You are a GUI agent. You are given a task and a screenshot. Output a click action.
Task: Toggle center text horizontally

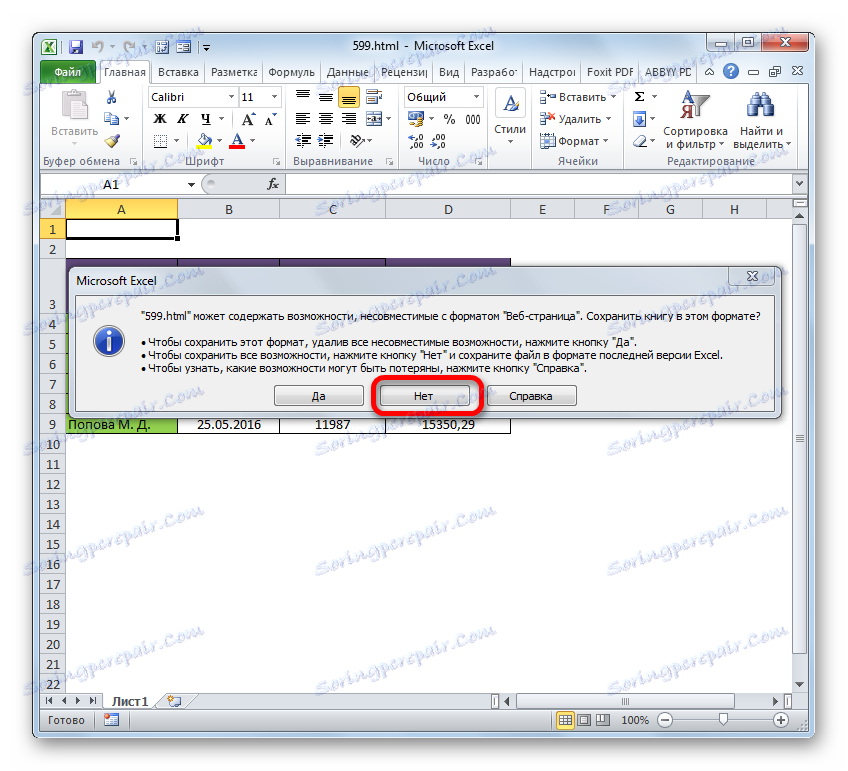(x=326, y=118)
